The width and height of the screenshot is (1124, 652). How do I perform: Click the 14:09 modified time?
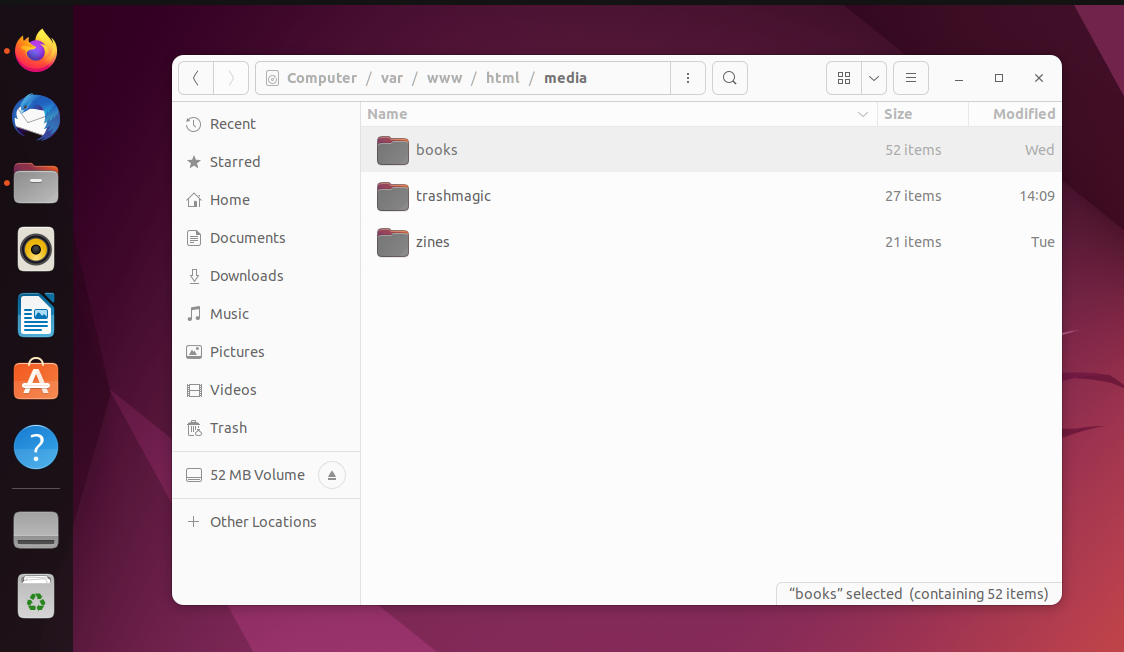1037,196
